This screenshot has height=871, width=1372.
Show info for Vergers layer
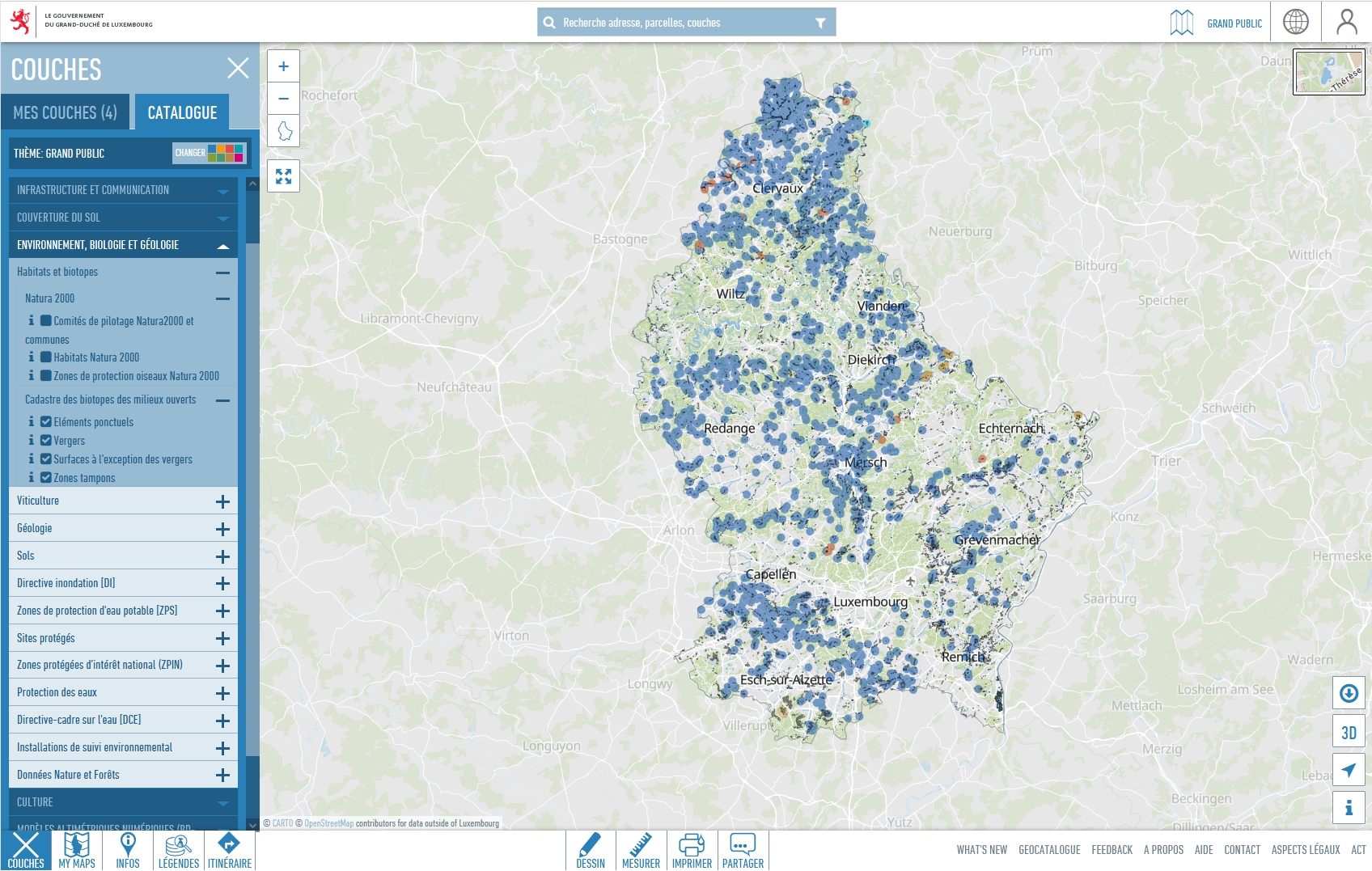[x=31, y=440]
